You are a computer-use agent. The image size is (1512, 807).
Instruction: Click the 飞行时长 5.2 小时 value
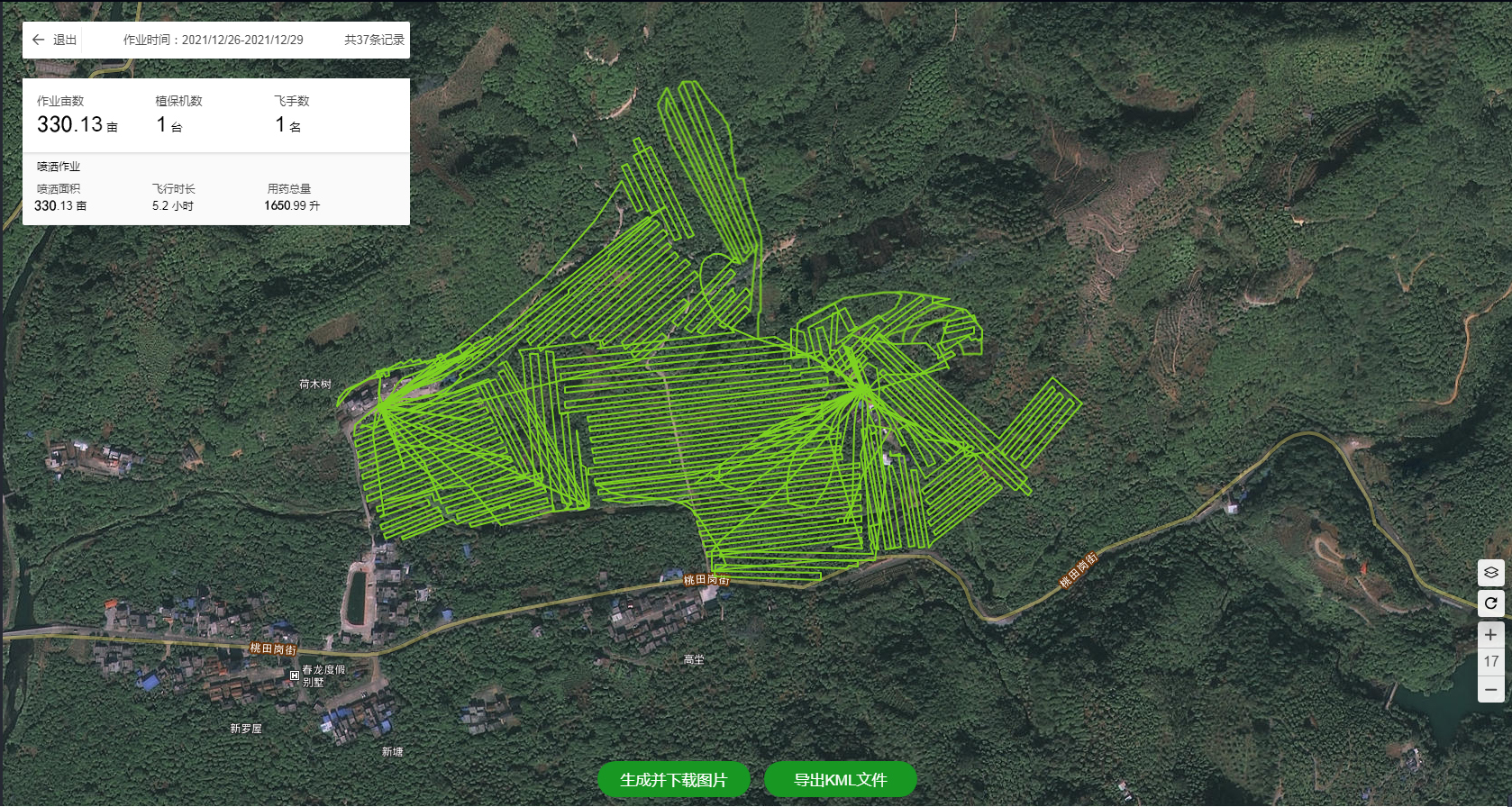coord(173,205)
